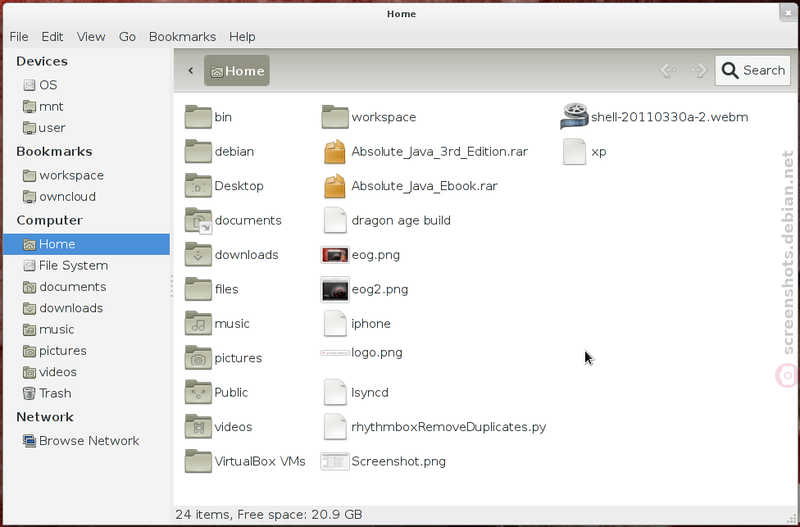Open downloads in the sidebar
800x527 pixels.
tap(86, 308)
